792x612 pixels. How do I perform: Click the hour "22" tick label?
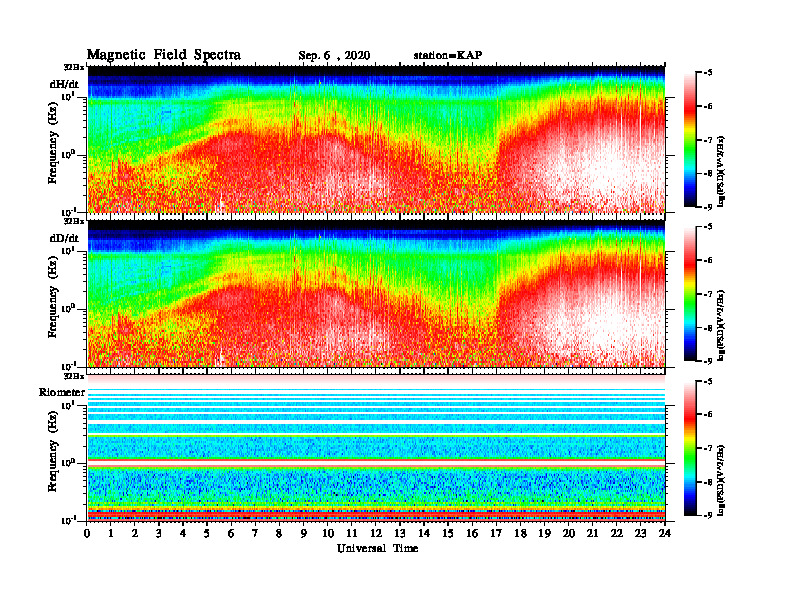pyautogui.click(x=616, y=534)
